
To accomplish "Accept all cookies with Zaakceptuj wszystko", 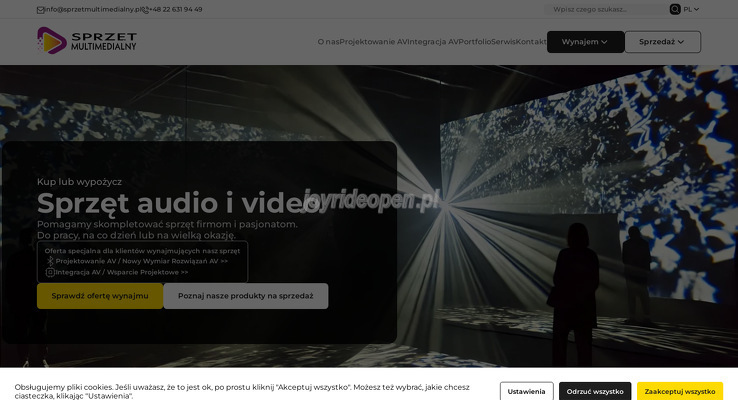I will coord(680,391).
